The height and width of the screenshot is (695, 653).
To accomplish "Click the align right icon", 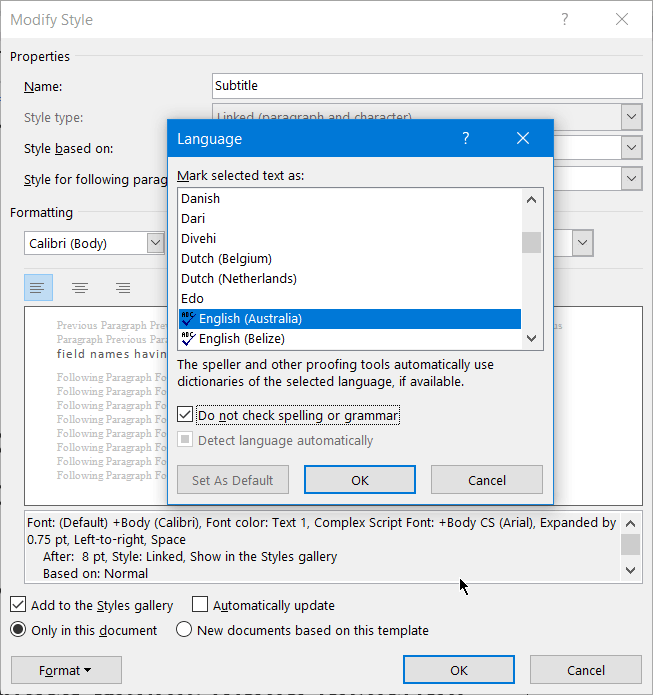I will pos(123,288).
